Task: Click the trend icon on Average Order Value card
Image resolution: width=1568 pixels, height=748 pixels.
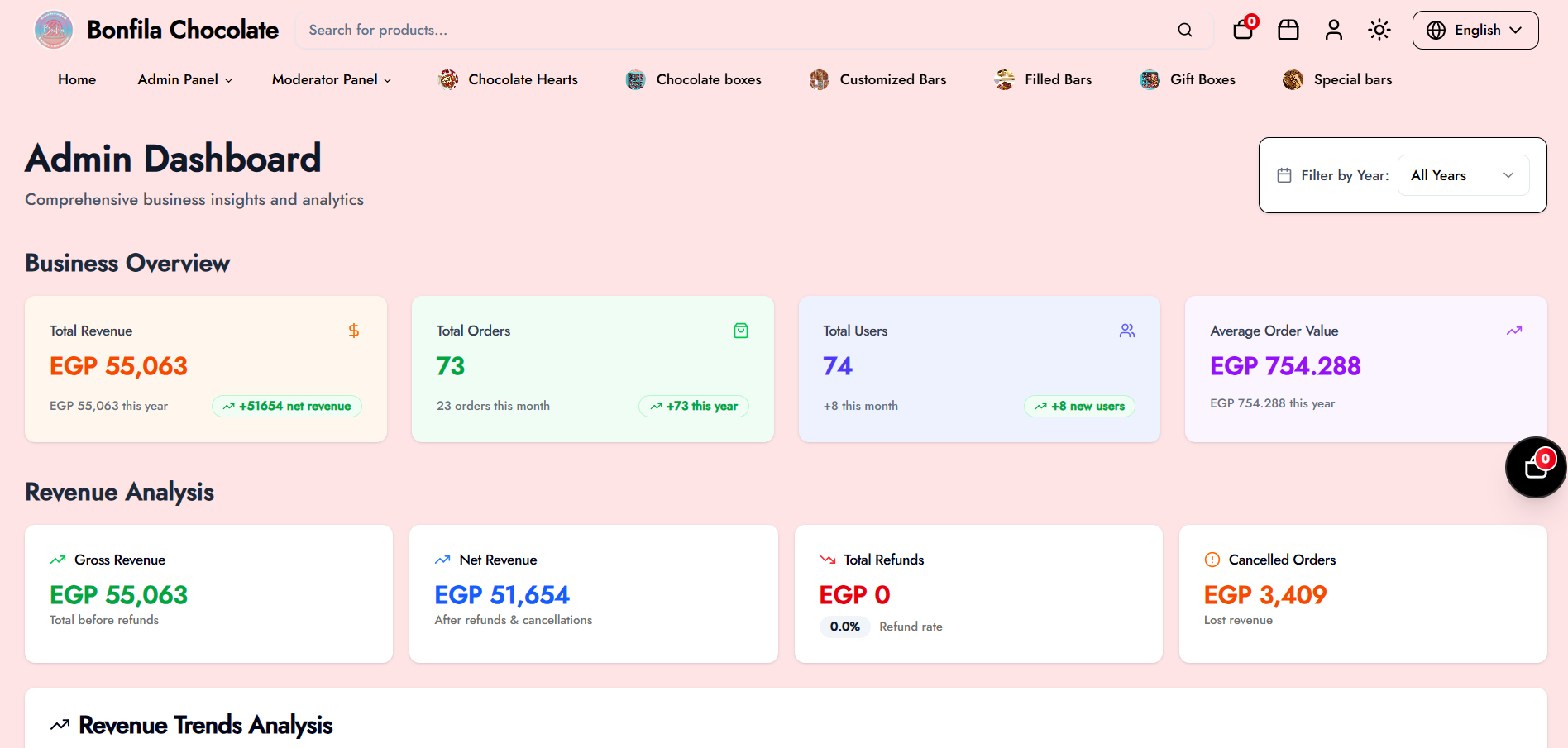Action: (x=1514, y=331)
